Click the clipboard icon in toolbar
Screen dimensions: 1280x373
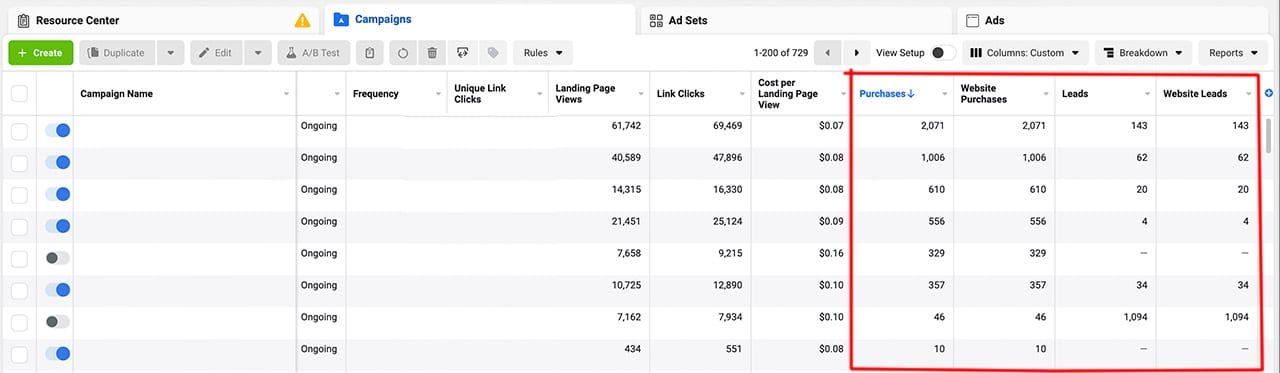point(370,53)
